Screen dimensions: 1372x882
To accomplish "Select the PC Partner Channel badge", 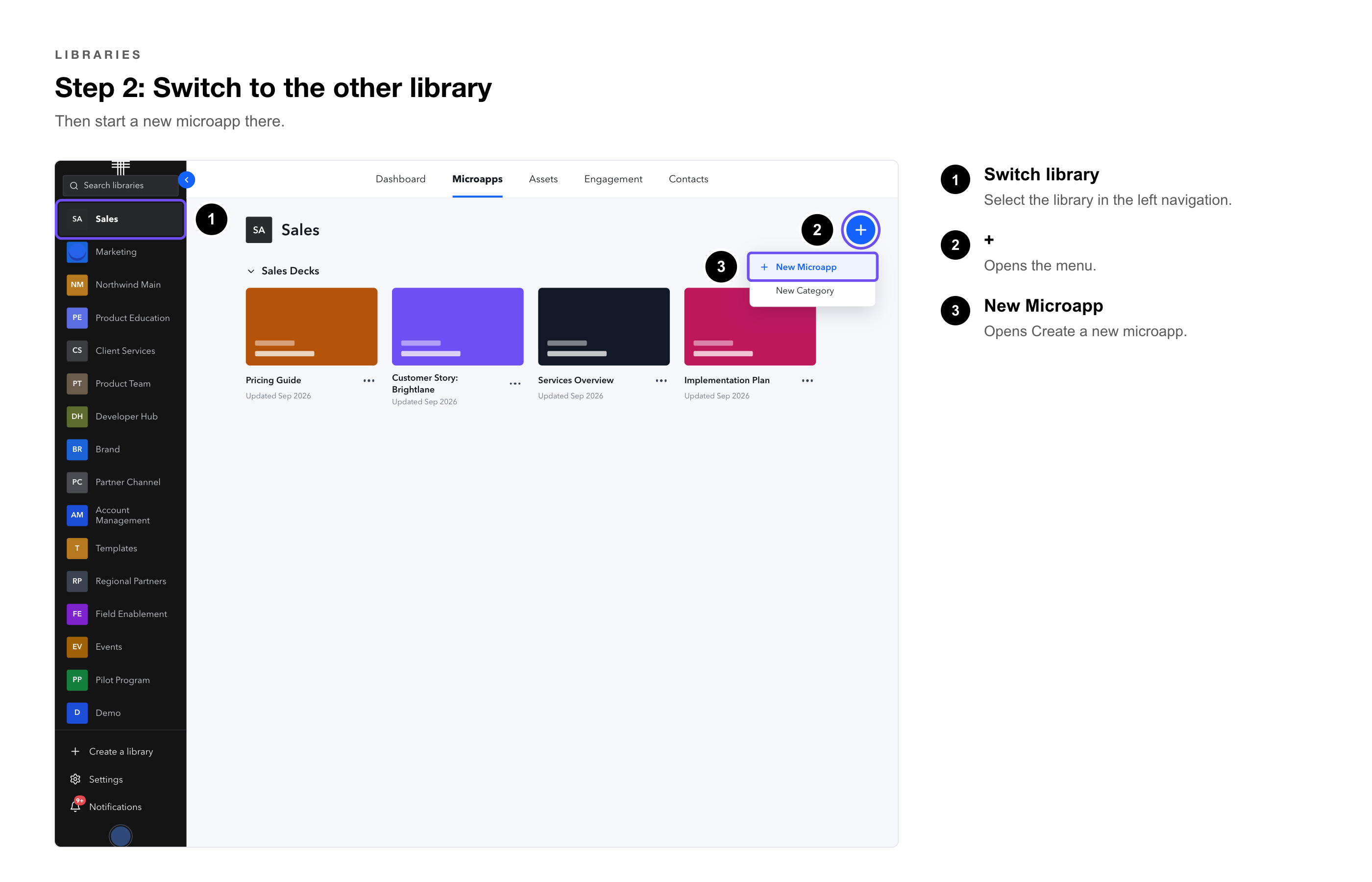I will pos(77,482).
